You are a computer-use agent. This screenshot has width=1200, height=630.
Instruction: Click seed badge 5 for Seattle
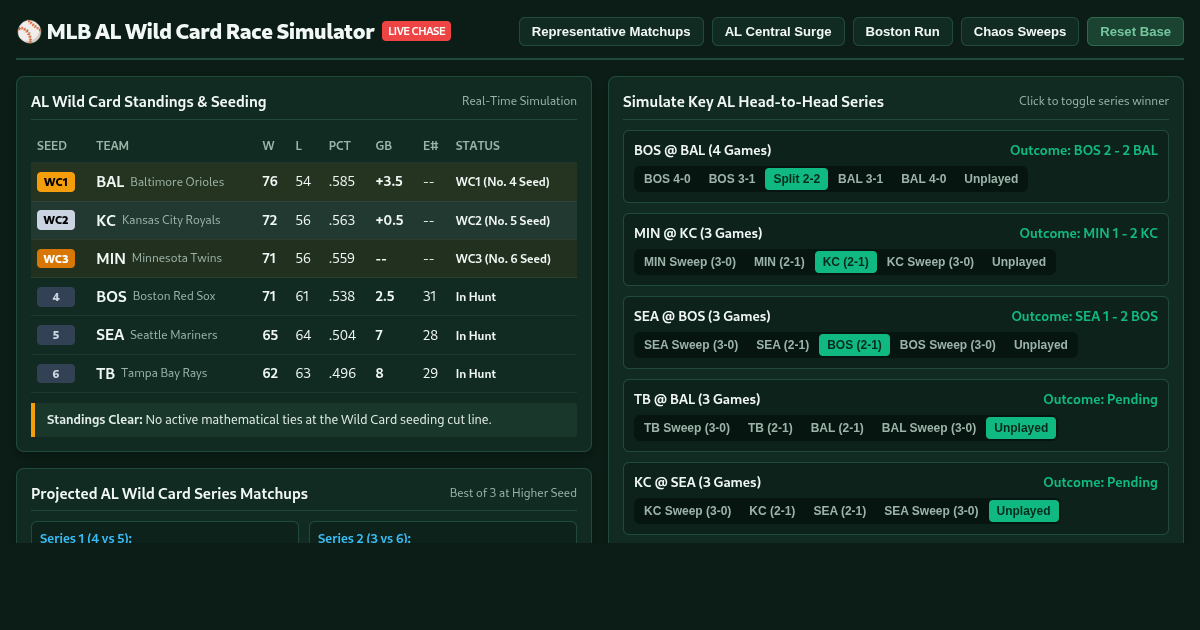(56, 335)
